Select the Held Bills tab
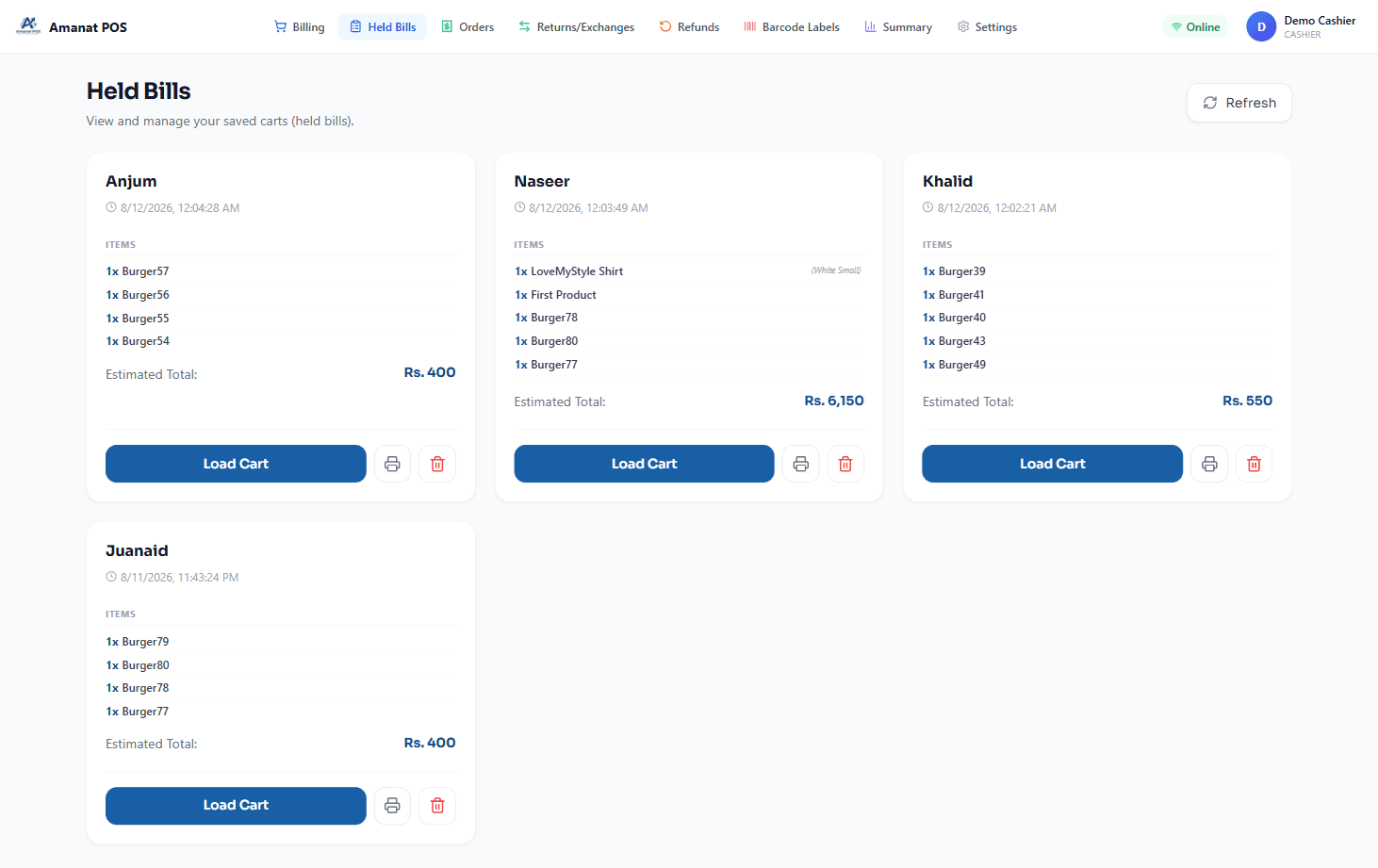This screenshot has width=1378, height=868. tap(383, 27)
